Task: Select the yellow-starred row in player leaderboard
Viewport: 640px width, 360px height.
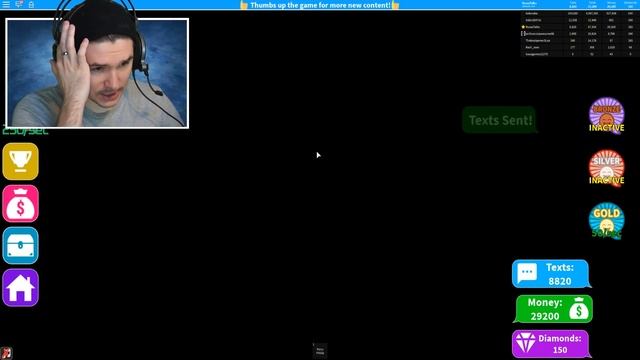Action: [x=580, y=27]
